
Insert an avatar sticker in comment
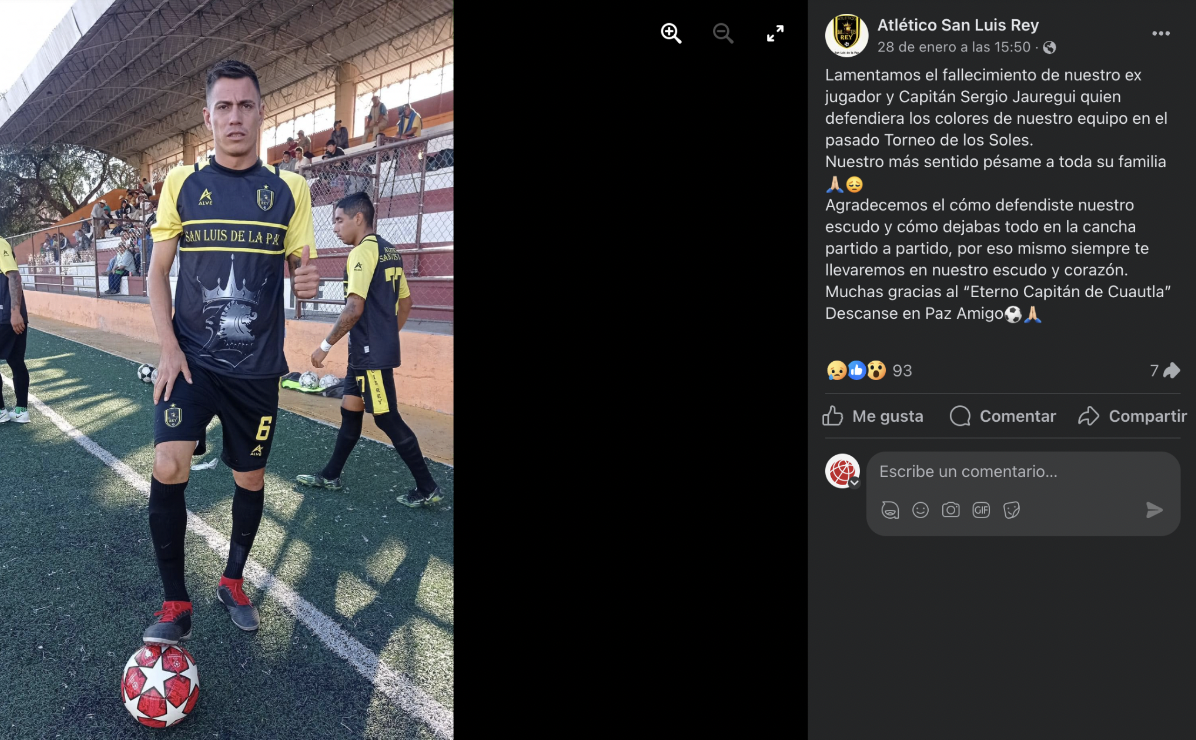point(890,510)
